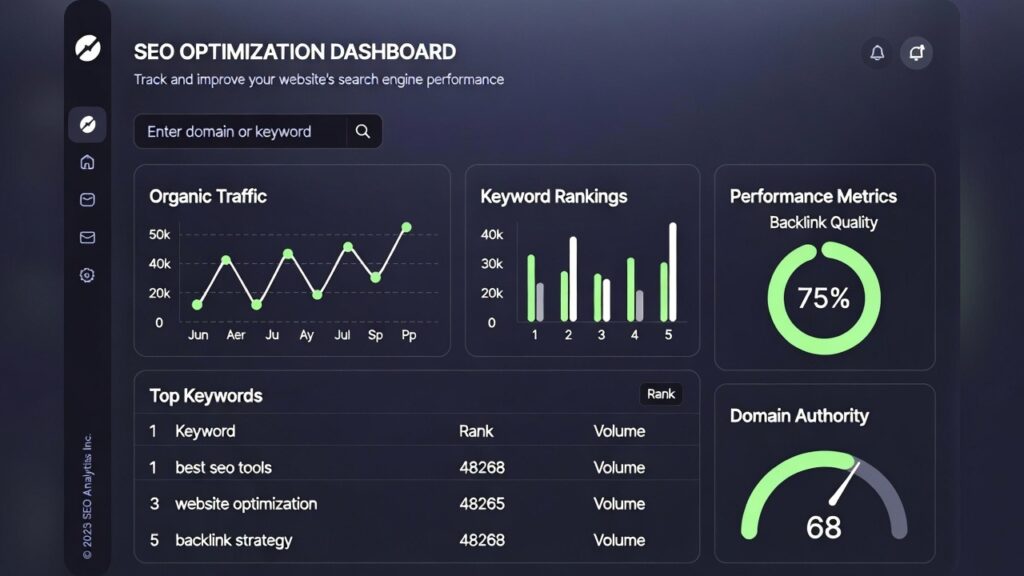Focus the "Enter domain or keyword" field
This screenshot has height=576, width=1024.
click(240, 131)
